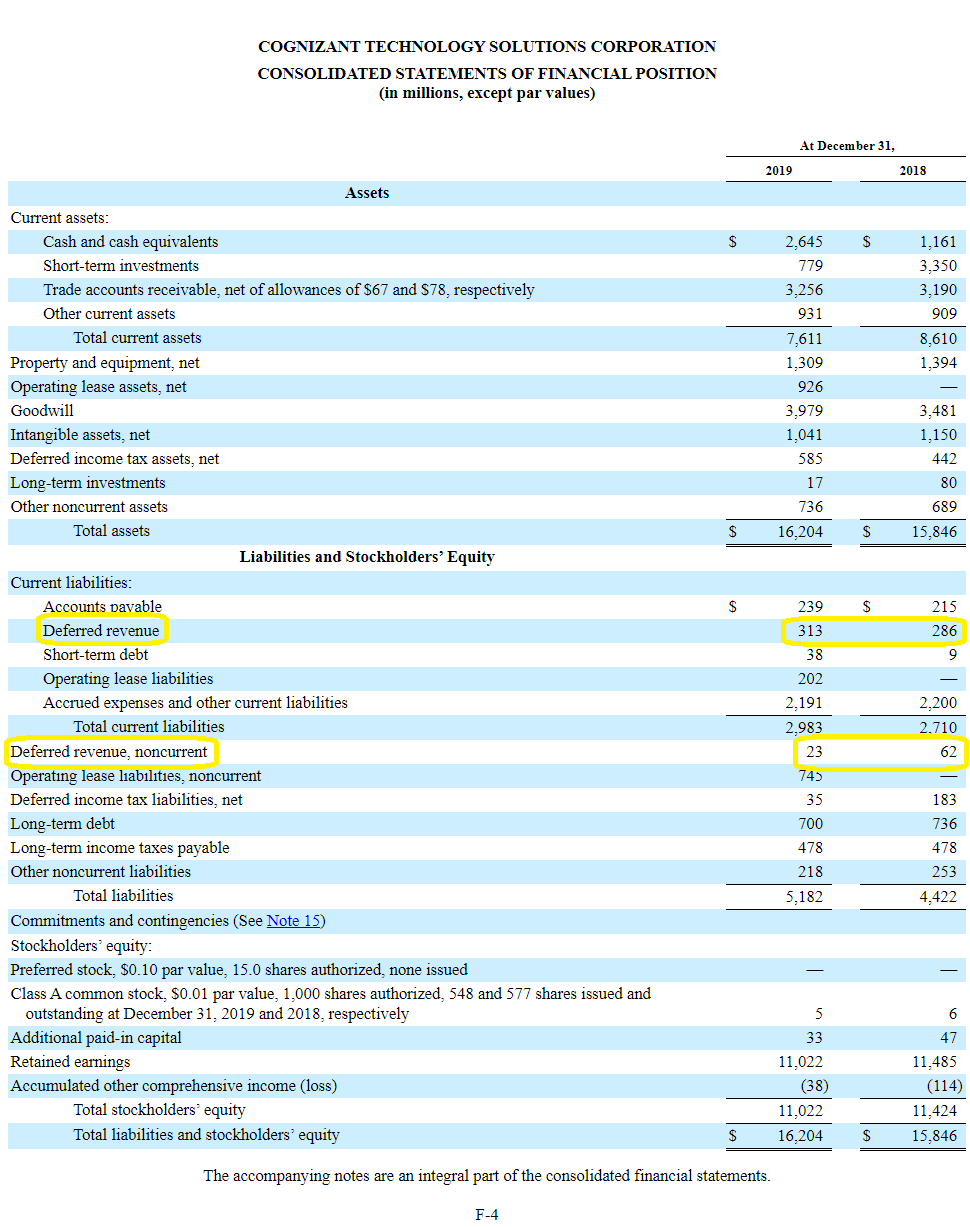Viewport: 970px width, 1227px height.
Task: Select noncurrent deferred revenue 2018 value 62
Action: click(948, 752)
